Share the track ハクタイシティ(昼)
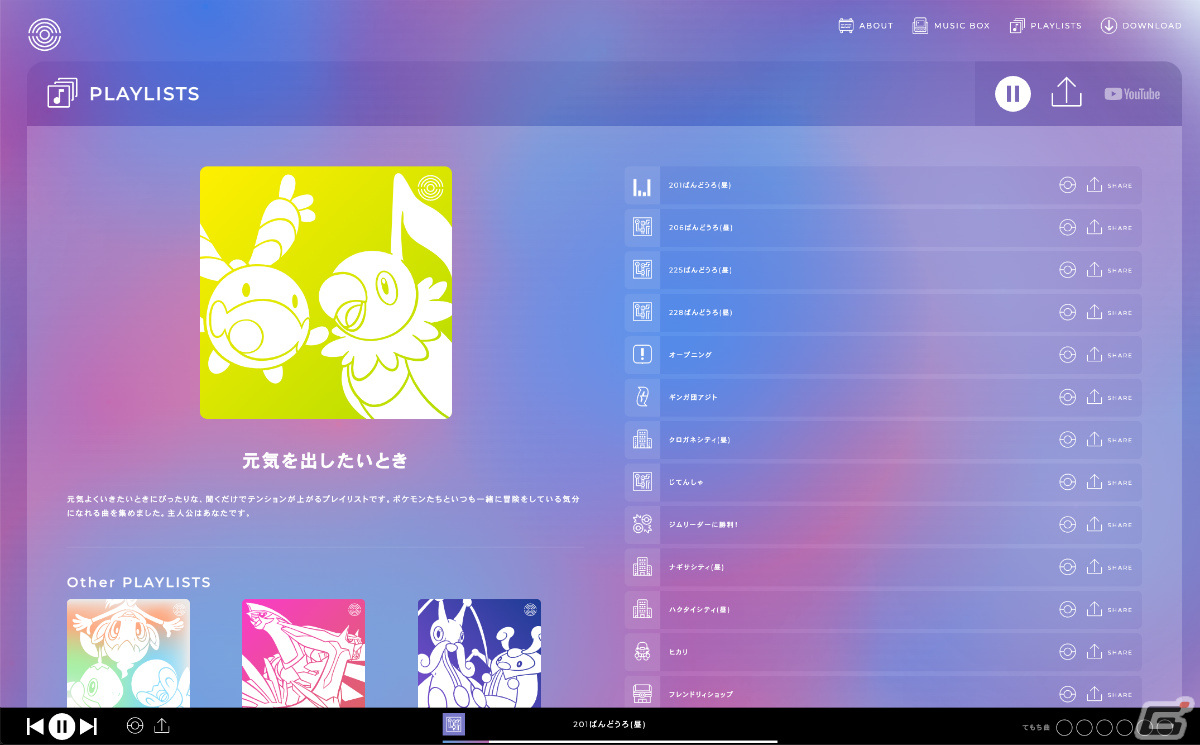 pos(1109,609)
